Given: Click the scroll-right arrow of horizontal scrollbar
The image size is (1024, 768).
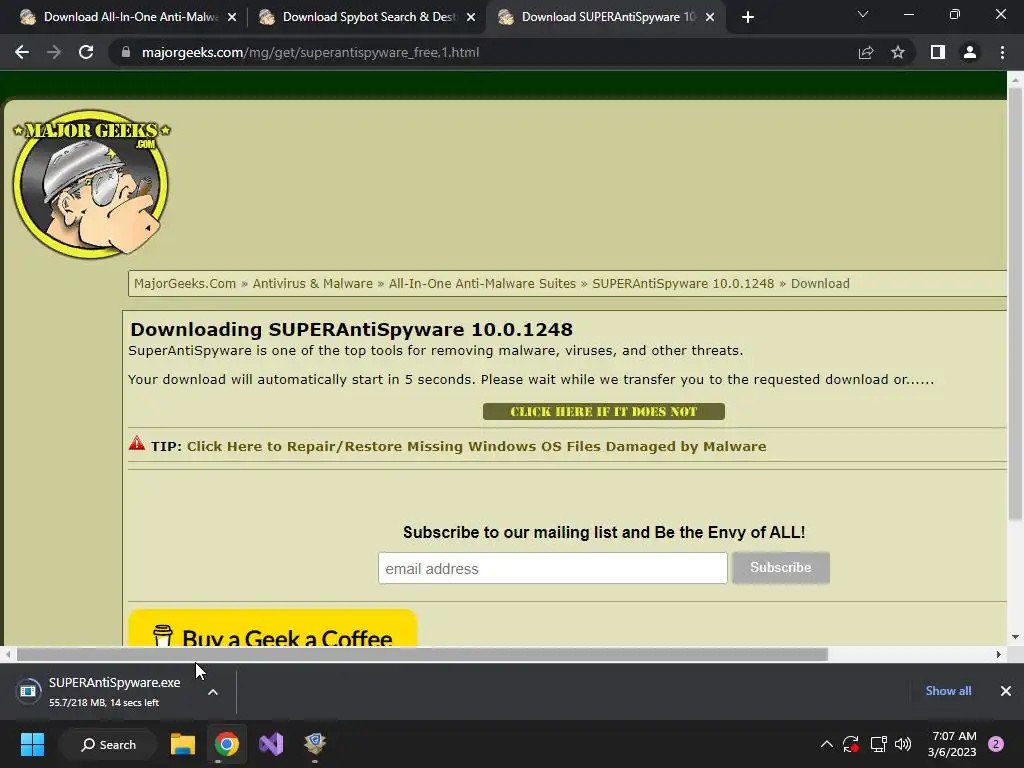Looking at the screenshot, I should point(999,654).
